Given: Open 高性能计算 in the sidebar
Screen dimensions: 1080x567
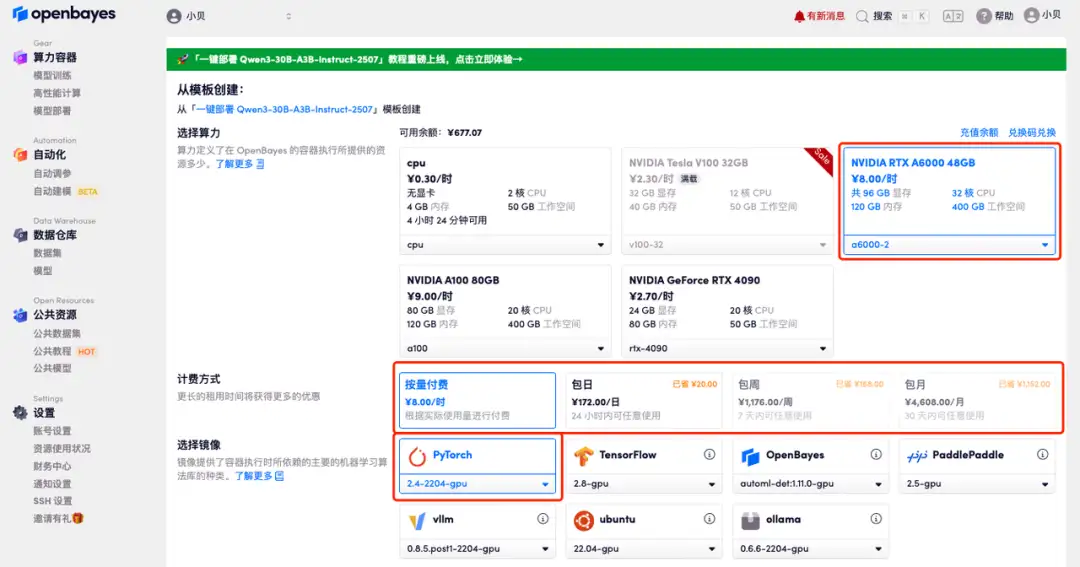Looking at the screenshot, I should [x=56, y=93].
